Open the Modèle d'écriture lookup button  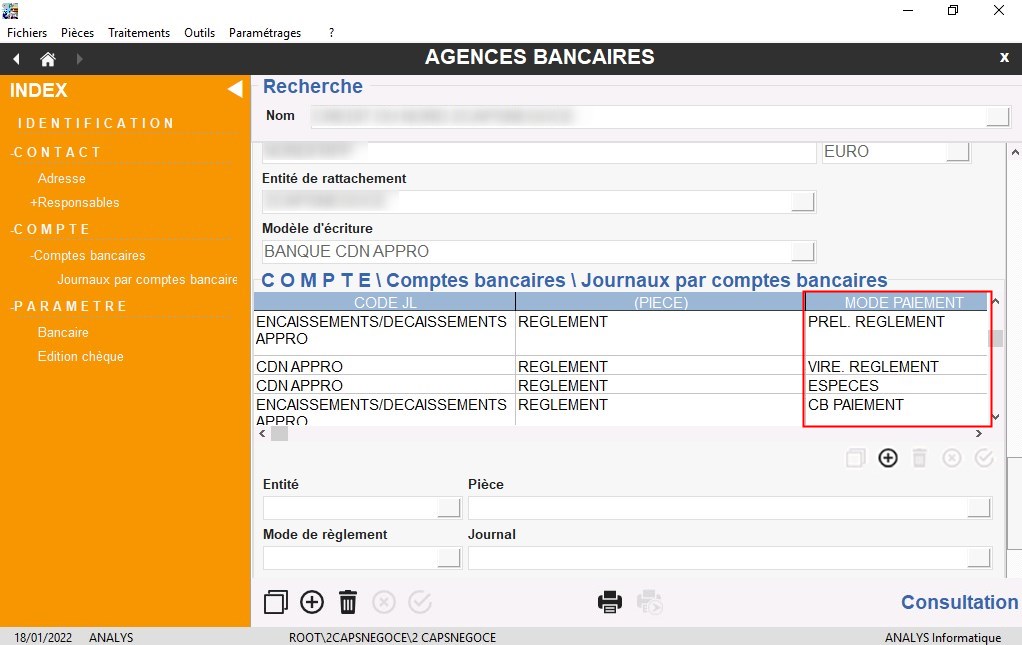[803, 252]
